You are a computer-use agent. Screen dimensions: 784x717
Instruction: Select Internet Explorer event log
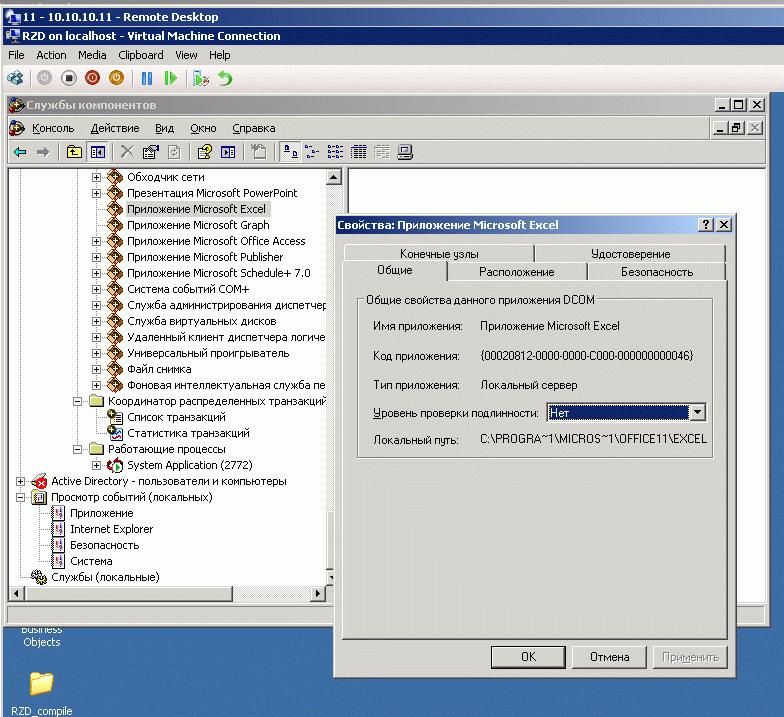112,529
